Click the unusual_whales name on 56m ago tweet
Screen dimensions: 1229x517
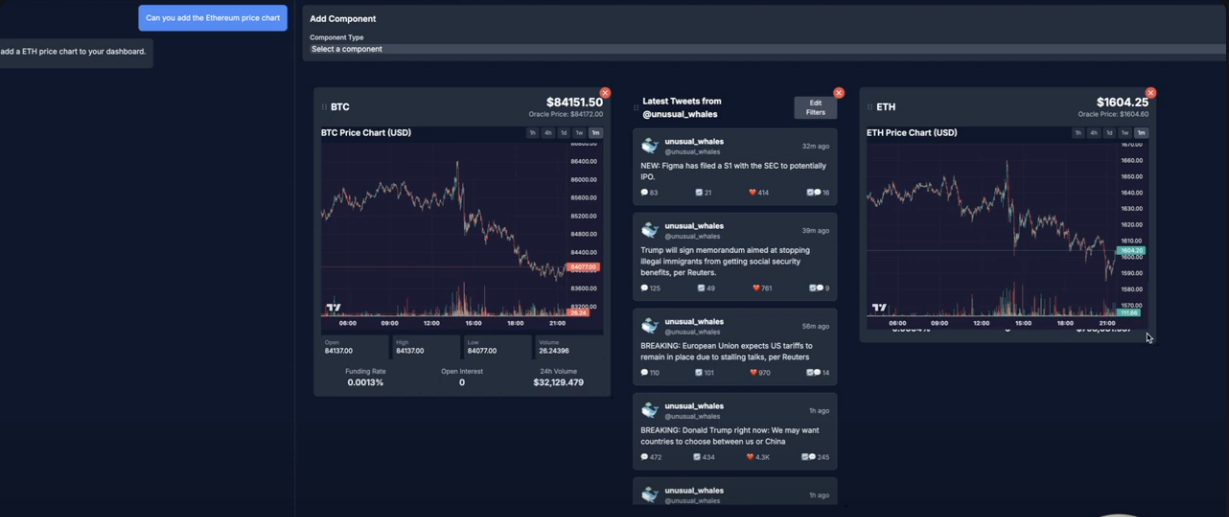pos(694,322)
